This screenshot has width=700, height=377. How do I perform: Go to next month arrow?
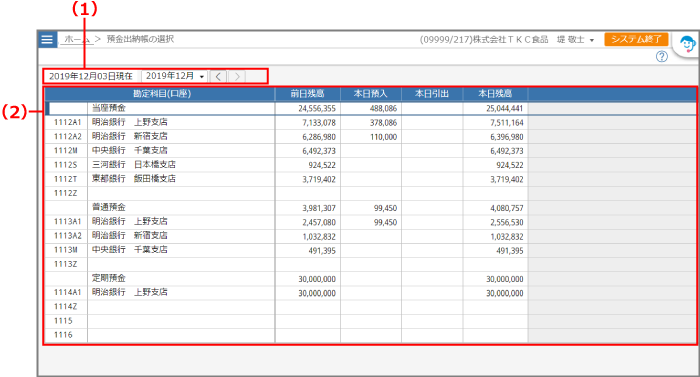pyautogui.click(x=237, y=76)
